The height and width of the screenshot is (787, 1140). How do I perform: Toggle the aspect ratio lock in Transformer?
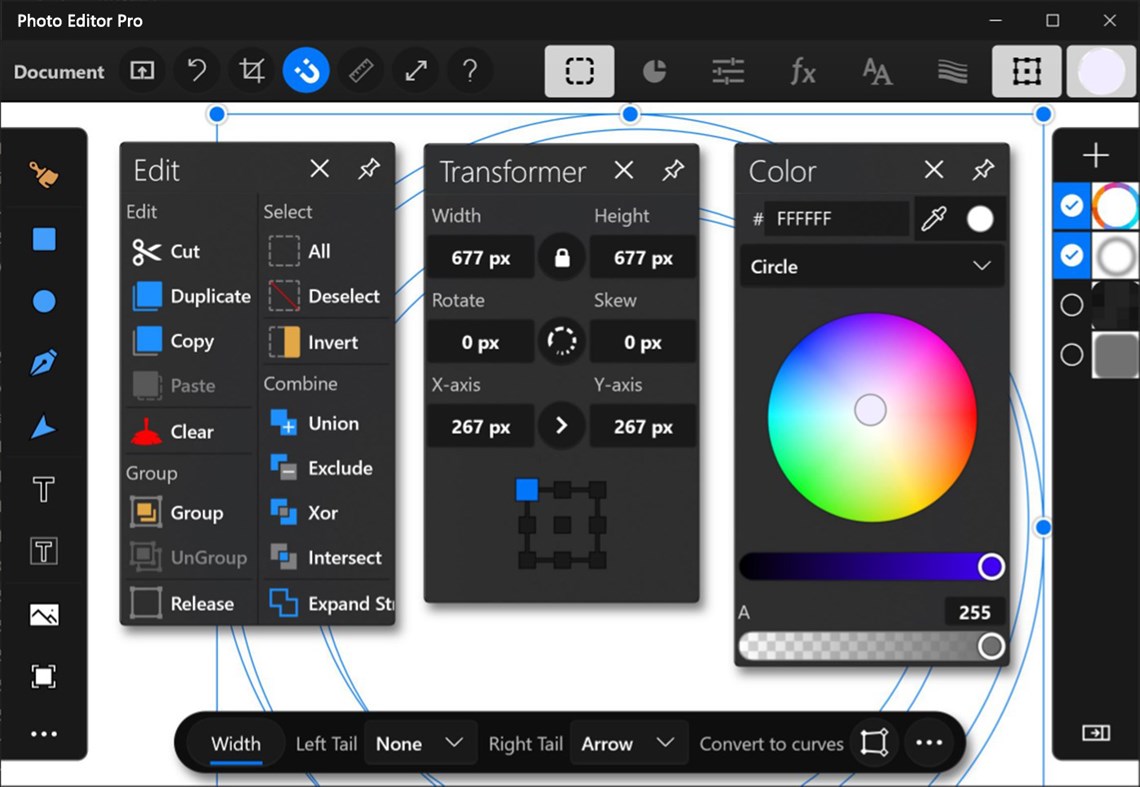point(561,257)
